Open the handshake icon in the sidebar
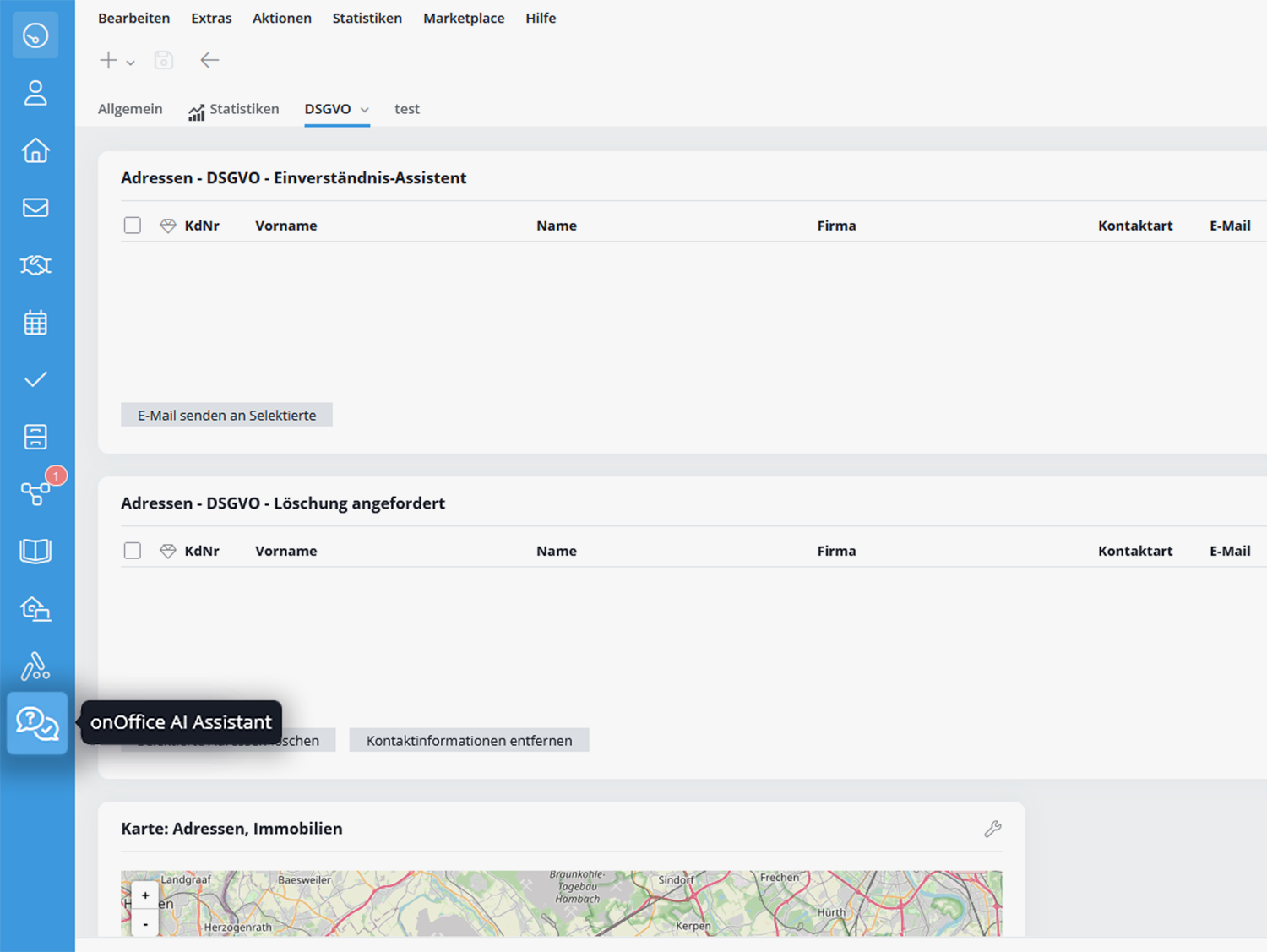Viewport: 1267px width, 952px height. [x=35, y=265]
